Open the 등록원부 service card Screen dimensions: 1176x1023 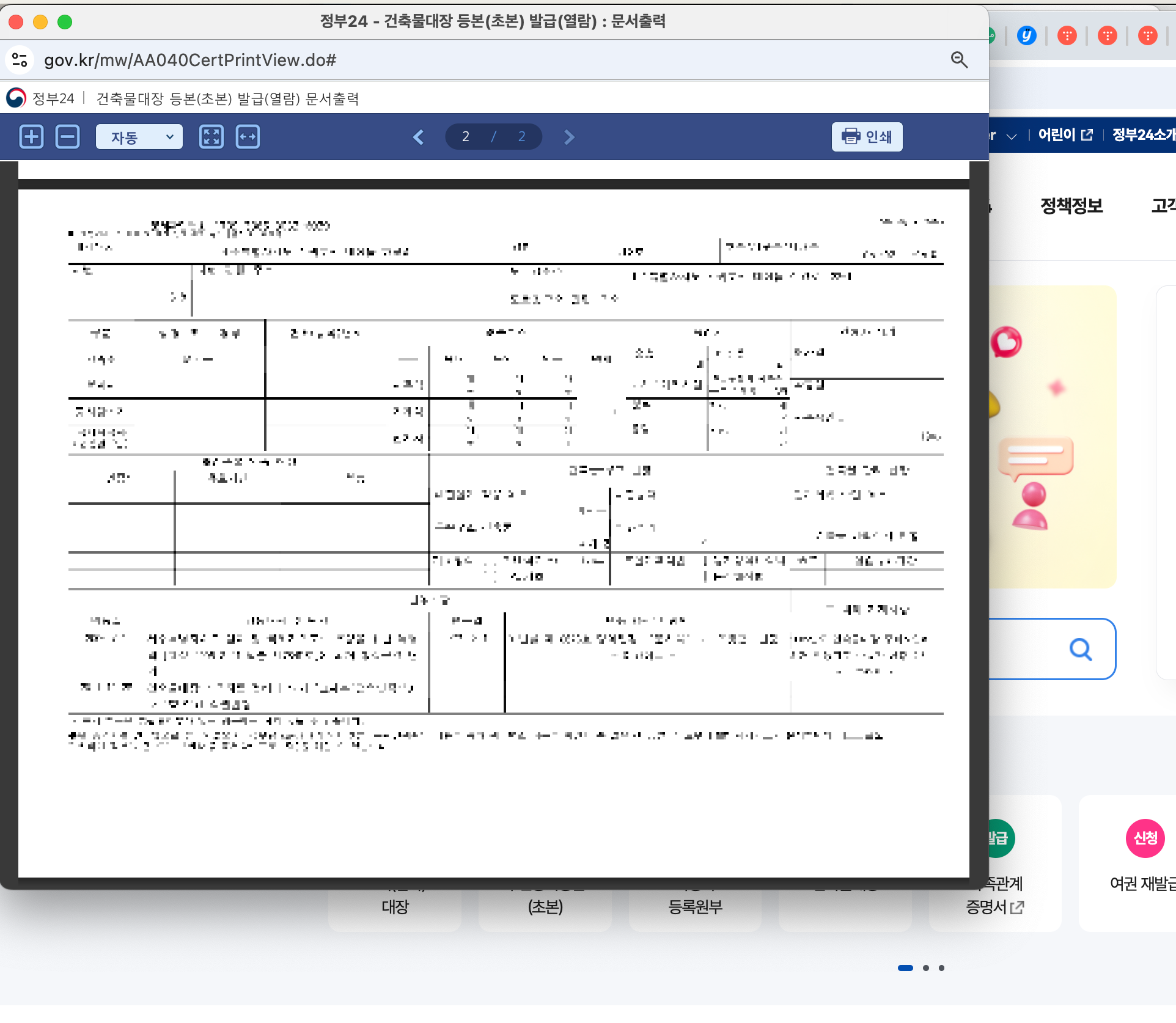(x=696, y=907)
